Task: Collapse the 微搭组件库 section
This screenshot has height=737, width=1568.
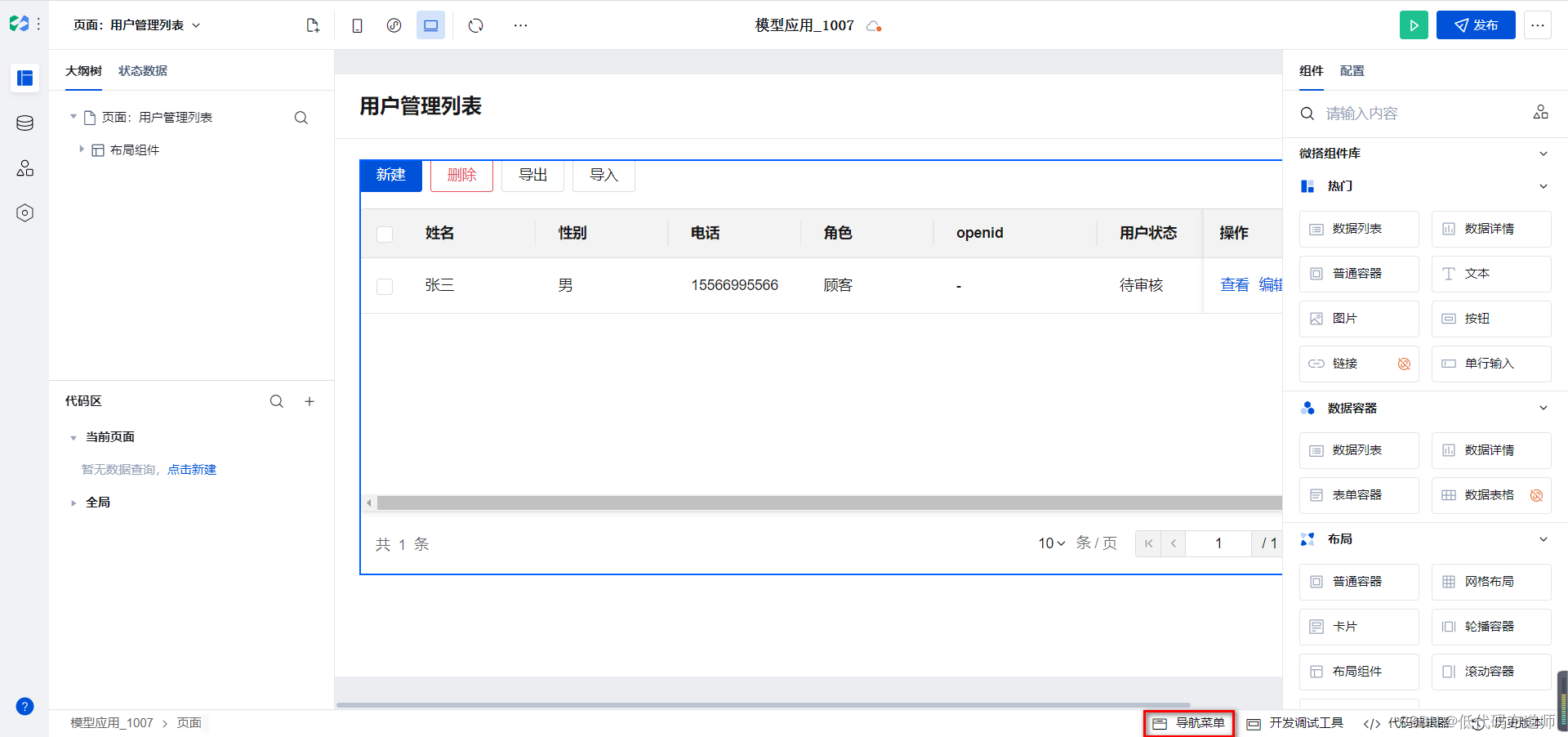Action: [x=1543, y=154]
